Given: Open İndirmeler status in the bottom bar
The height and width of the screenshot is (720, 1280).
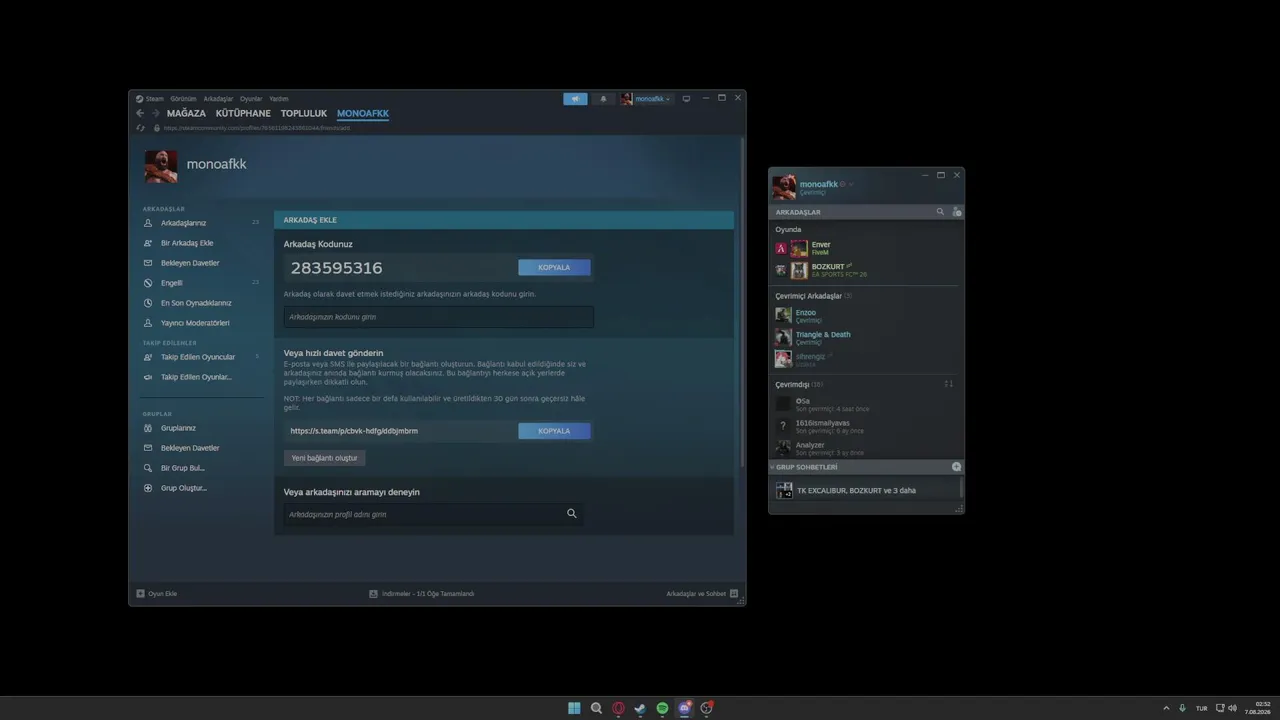Looking at the screenshot, I should 422,594.
